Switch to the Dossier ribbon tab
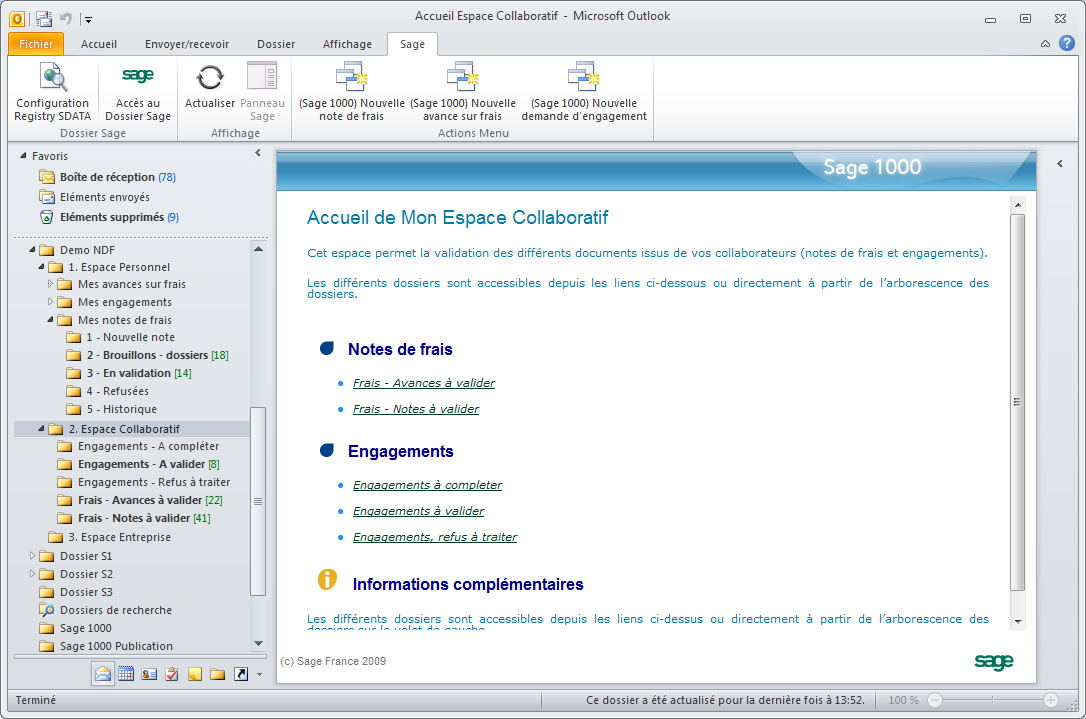The width and height of the screenshot is (1086, 719). point(276,44)
